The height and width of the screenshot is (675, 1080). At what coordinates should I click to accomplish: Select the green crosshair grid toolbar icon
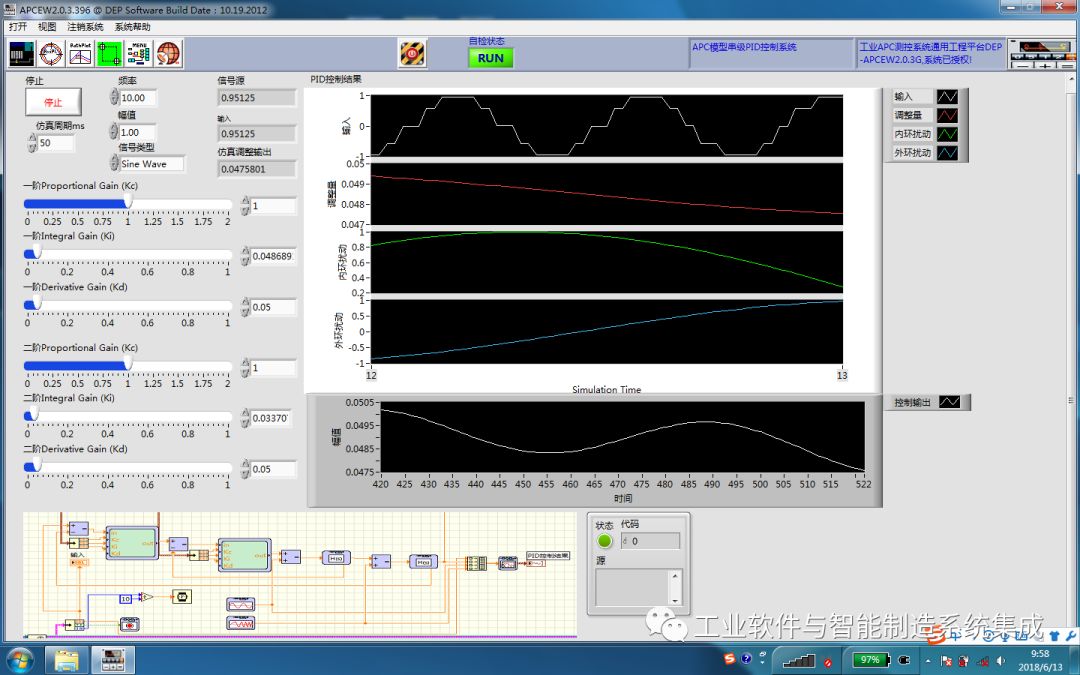coord(109,53)
